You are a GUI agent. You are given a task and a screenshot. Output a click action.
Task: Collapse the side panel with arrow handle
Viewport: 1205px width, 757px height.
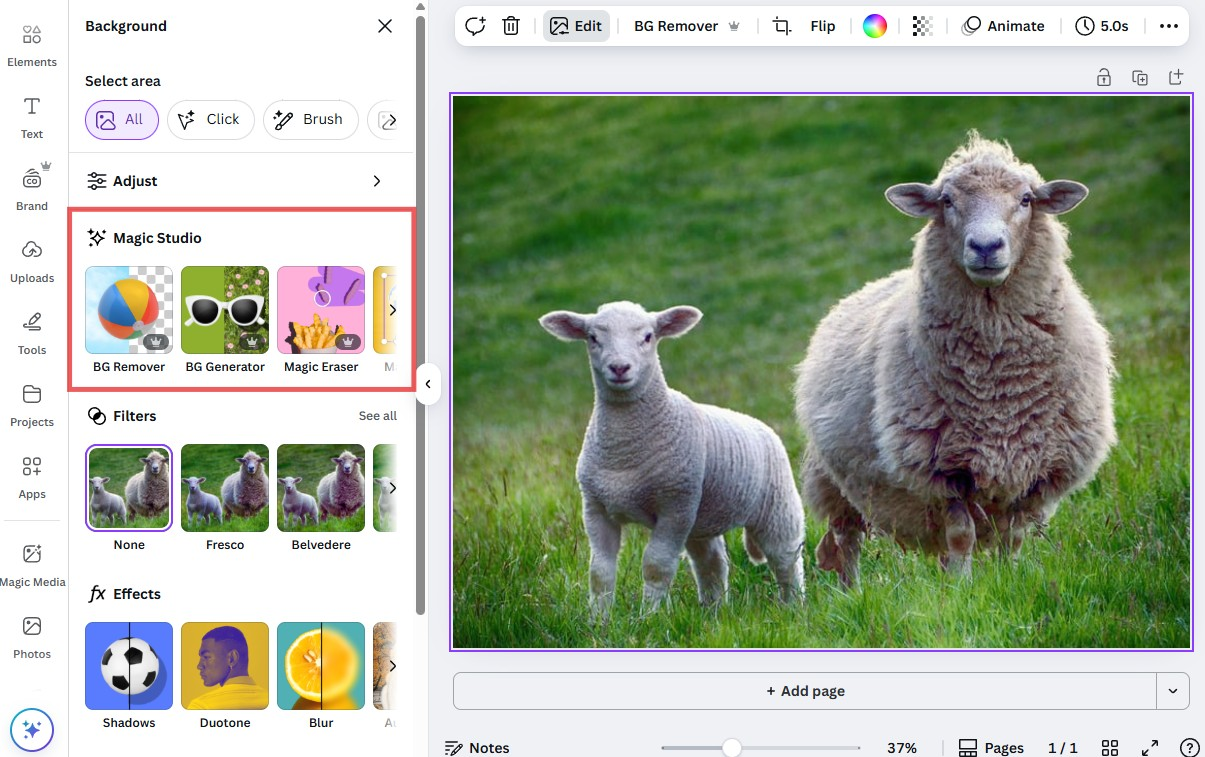(x=428, y=384)
